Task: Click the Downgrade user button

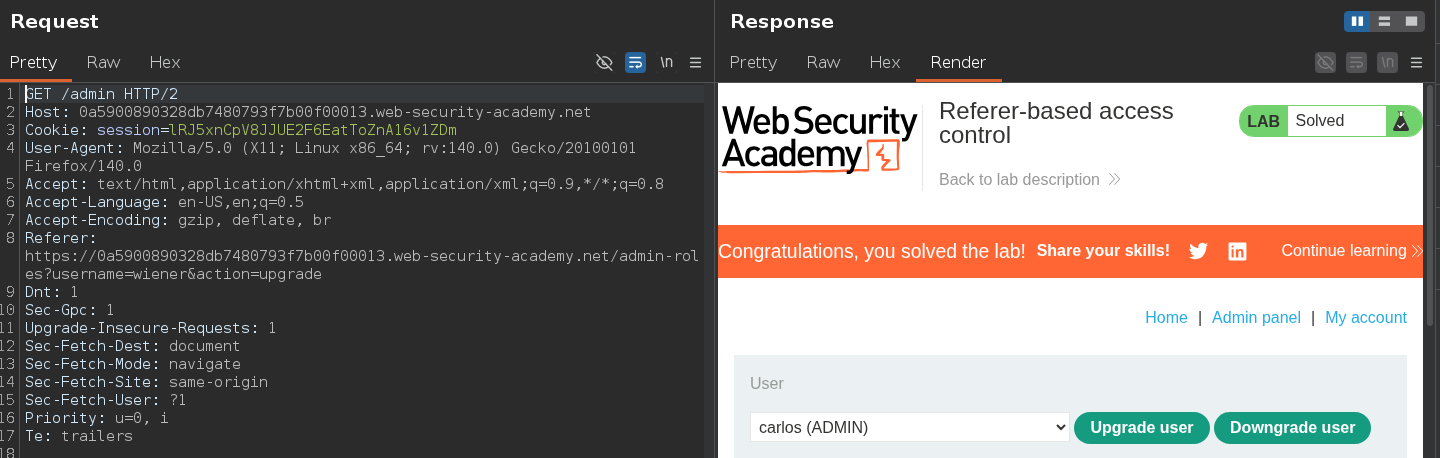Action: 1292,427
